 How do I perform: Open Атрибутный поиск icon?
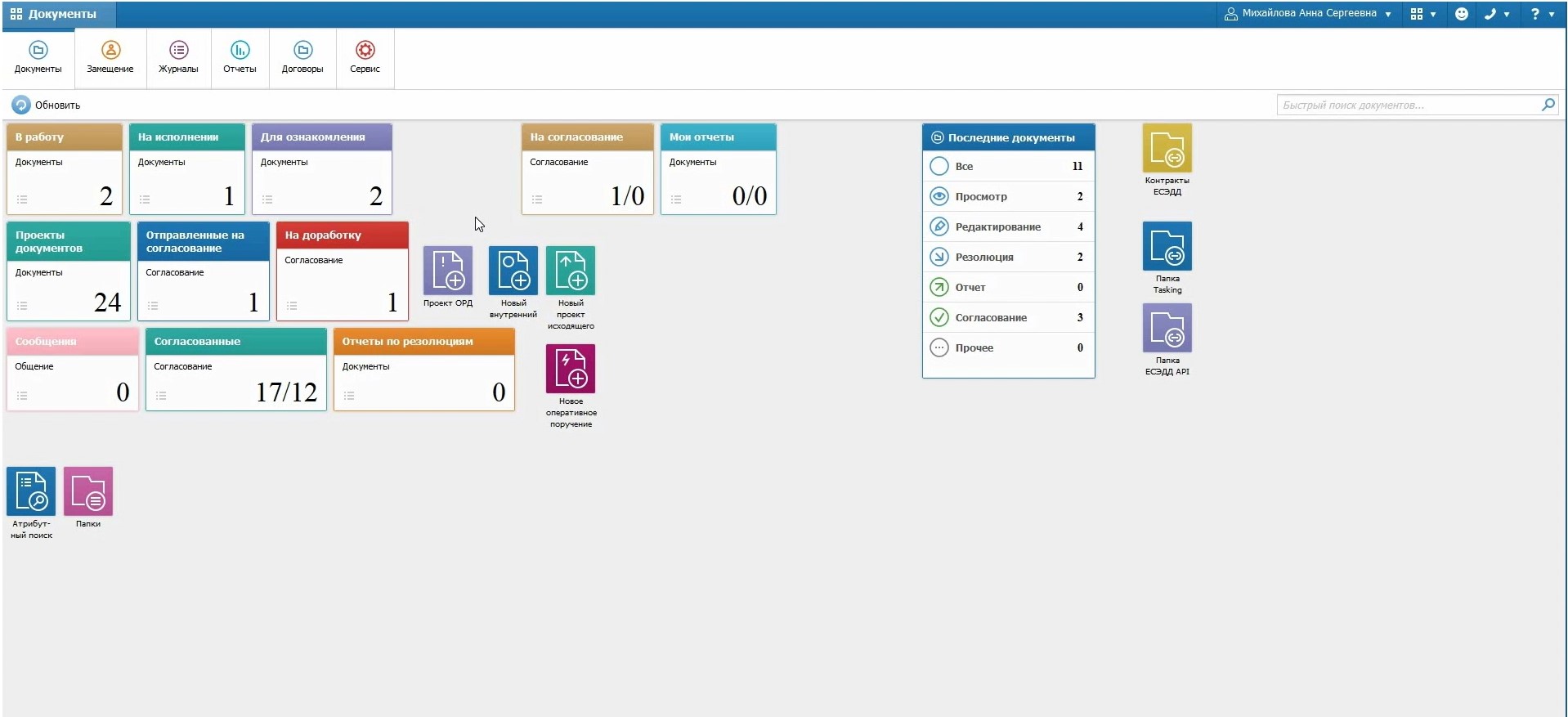[x=31, y=491]
